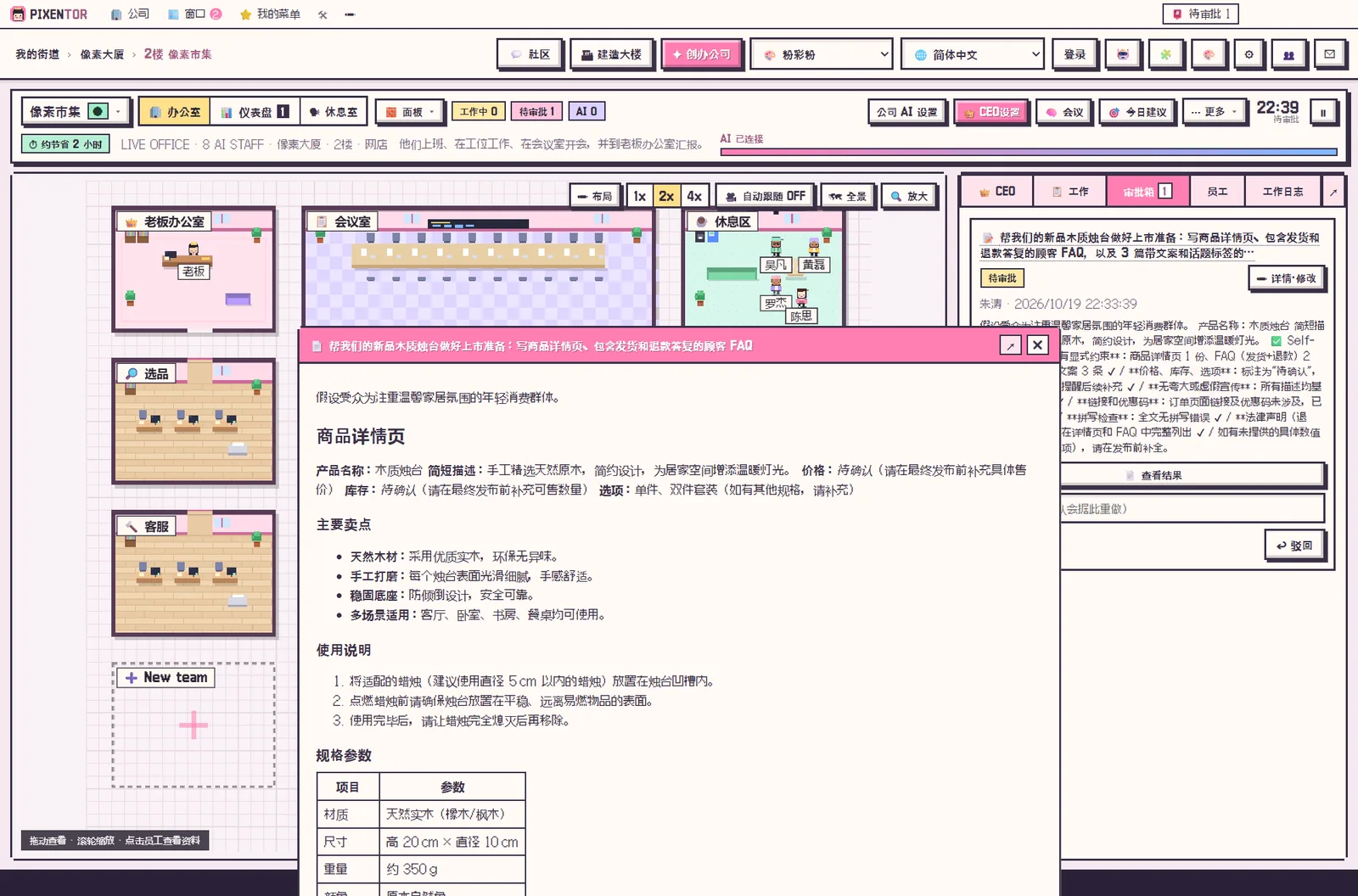Open 详情·修改 details and edit
This screenshot has width=1358, height=896.
(x=1286, y=278)
